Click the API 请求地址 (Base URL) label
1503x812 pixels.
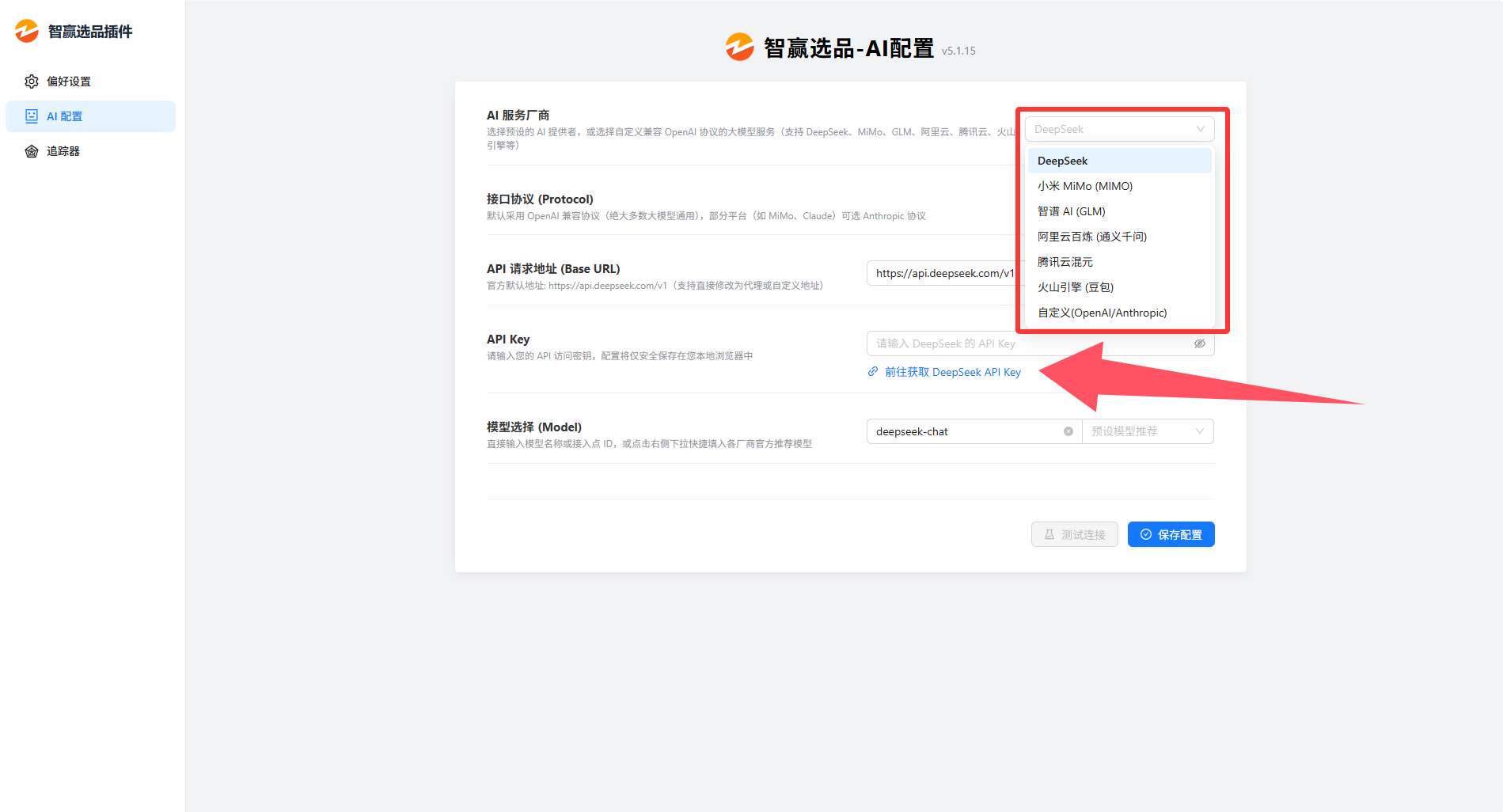pyautogui.click(x=553, y=269)
